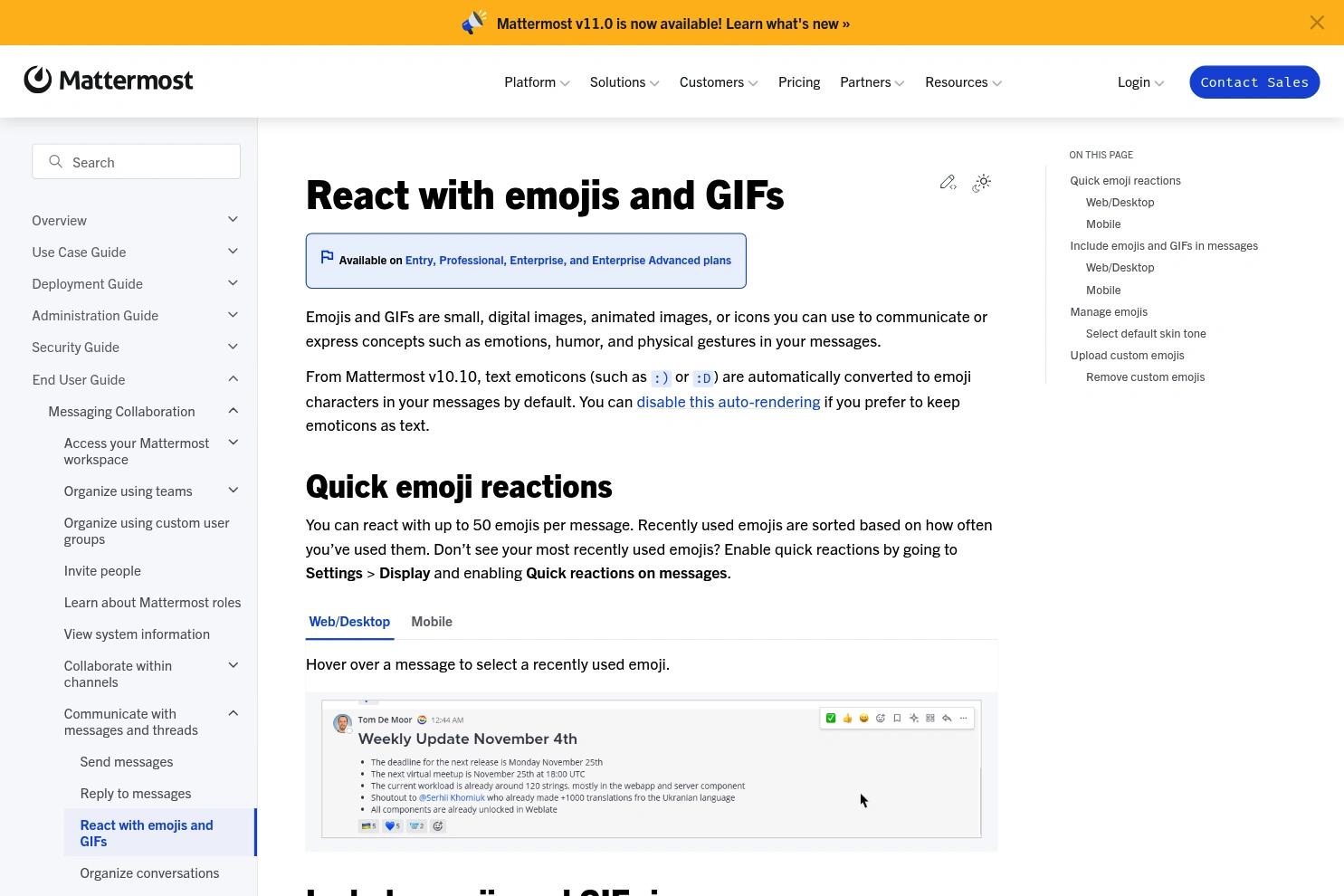The width and height of the screenshot is (1344, 896).
Task: Jump to Quick emoji reactions section
Action: [x=1125, y=181]
